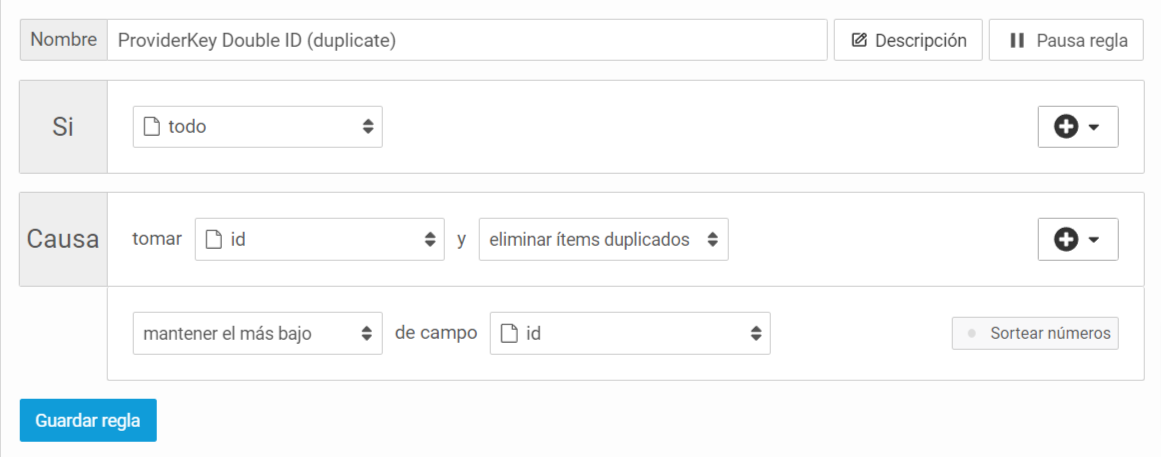Image resolution: width=1161 pixels, height=457 pixels.
Task: Expand the caret next to the Si plus icon
Action: click(x=1094, y=127)
